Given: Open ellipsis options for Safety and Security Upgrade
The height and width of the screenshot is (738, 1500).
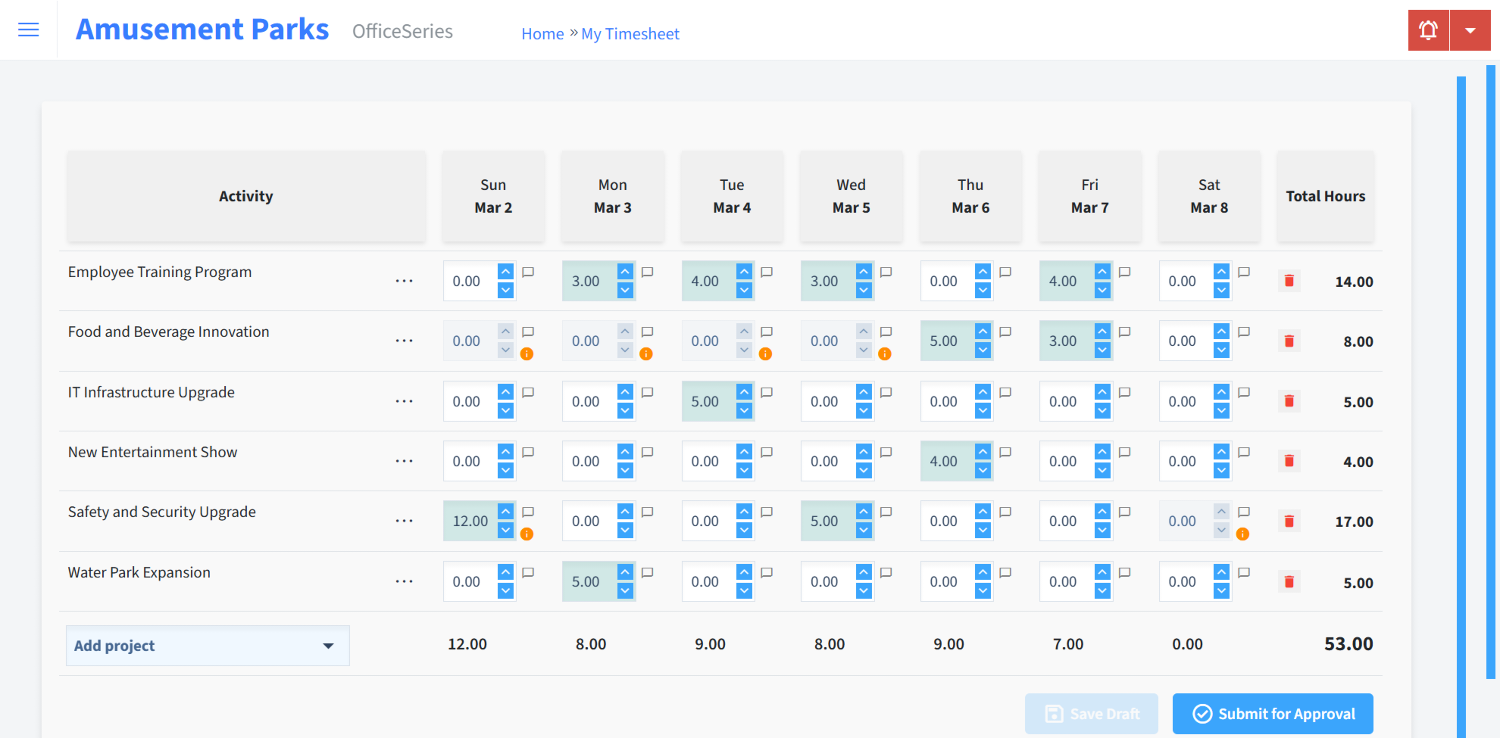Looking at the screenshot, I should coord(404,521).
